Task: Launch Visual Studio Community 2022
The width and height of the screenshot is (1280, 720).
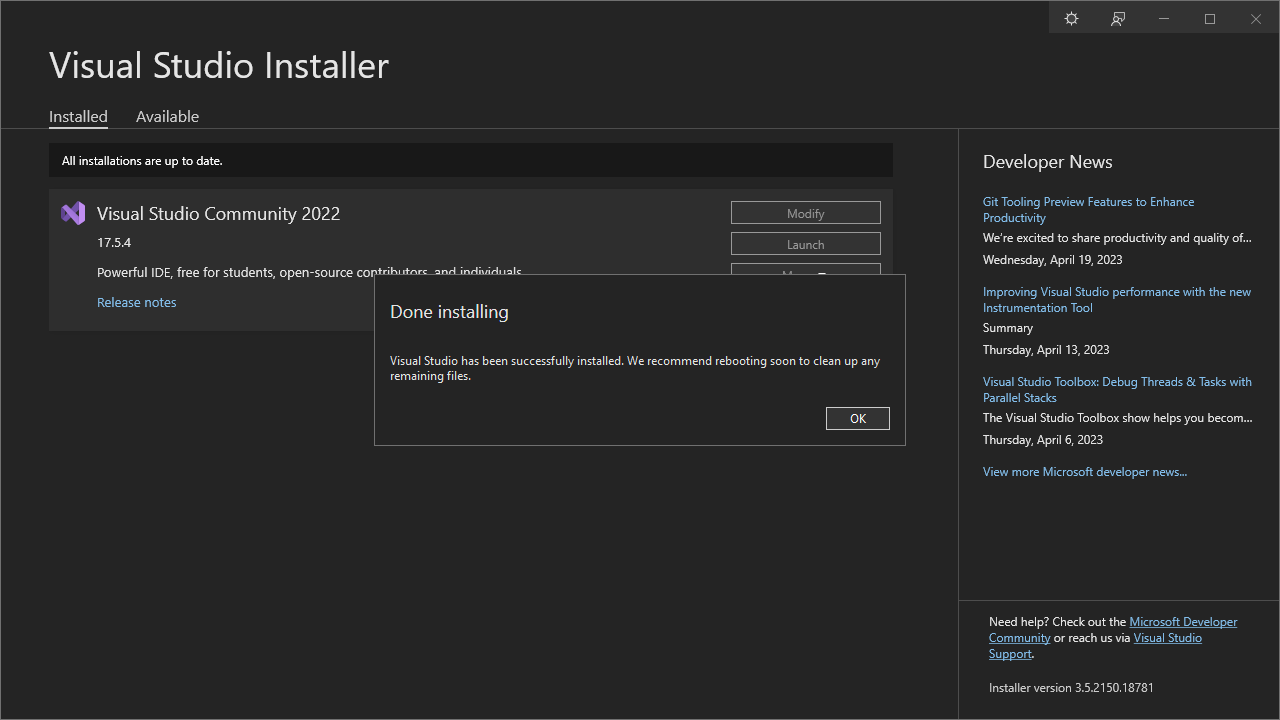Action: (805, 244)
